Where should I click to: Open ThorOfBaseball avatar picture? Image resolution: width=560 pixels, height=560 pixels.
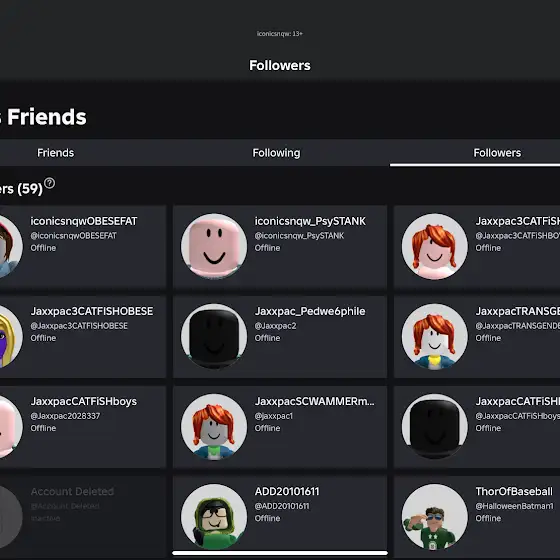434,516
